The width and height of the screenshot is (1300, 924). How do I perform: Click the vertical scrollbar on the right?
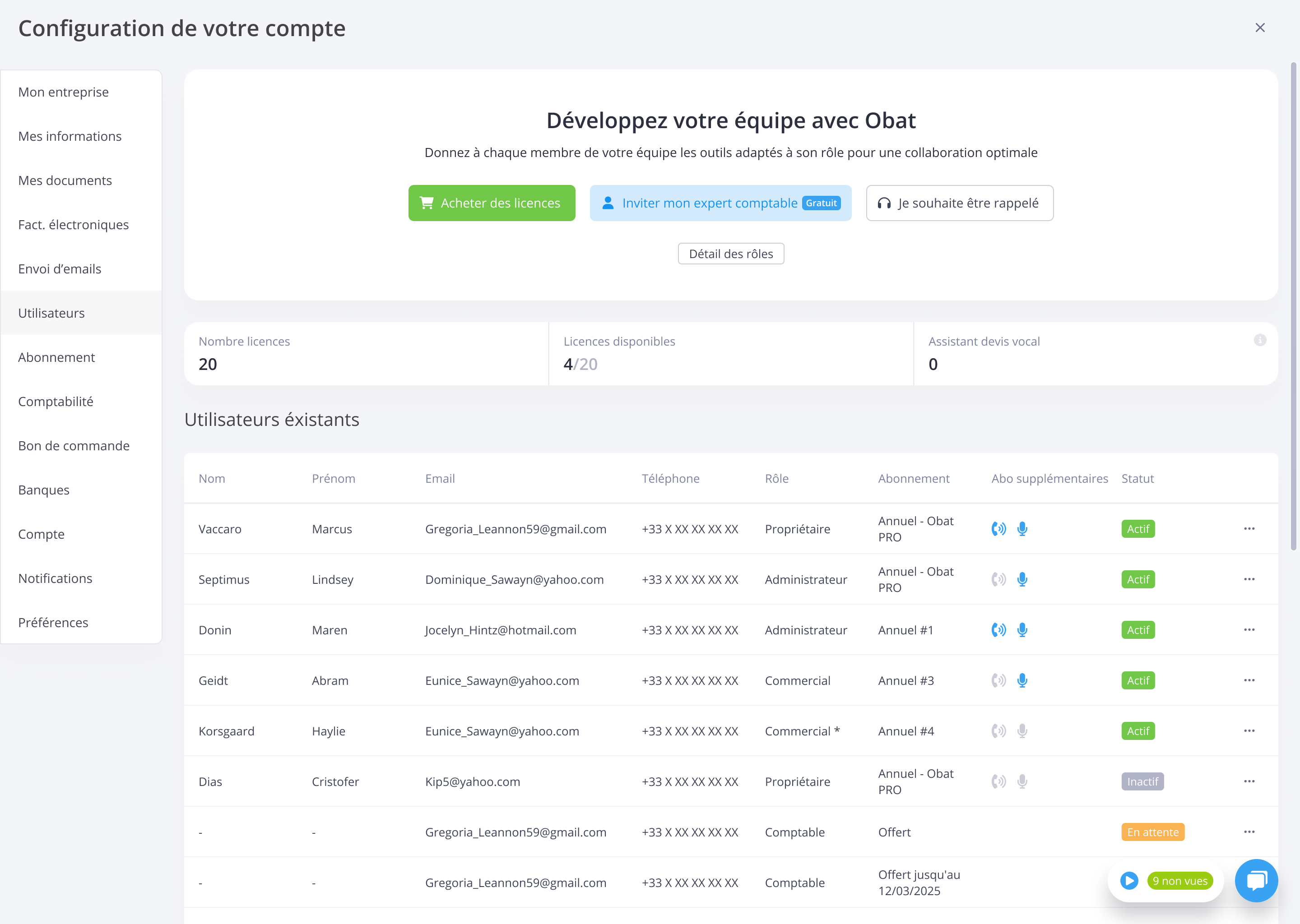[1293, 307]
